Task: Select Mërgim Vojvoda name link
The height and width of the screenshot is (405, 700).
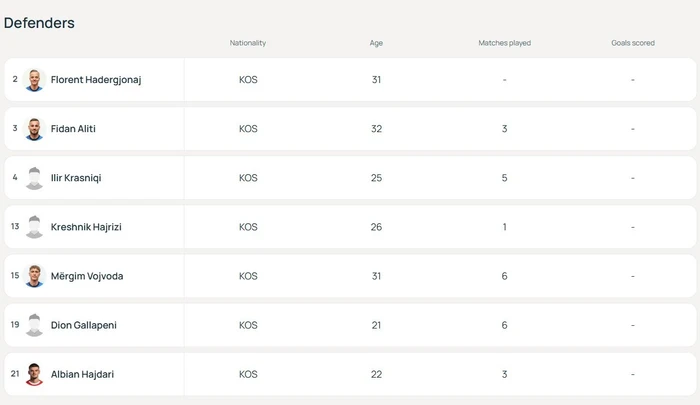Action: point(87,276)
